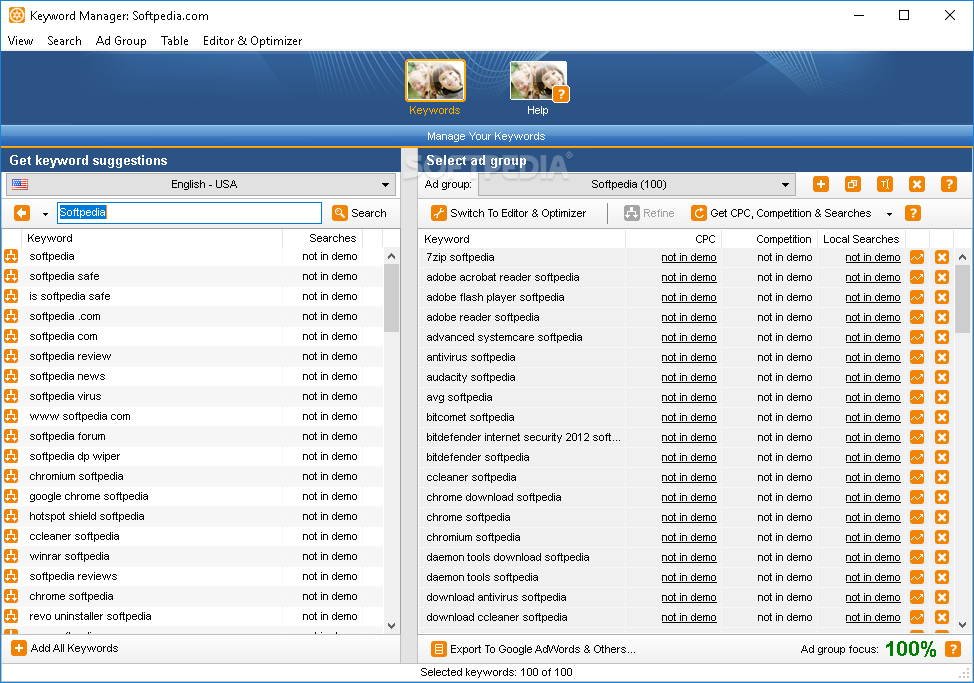974x683 pixels.
Task: Remove '7zip softpedia' from ad group
Action: point(942,257)
